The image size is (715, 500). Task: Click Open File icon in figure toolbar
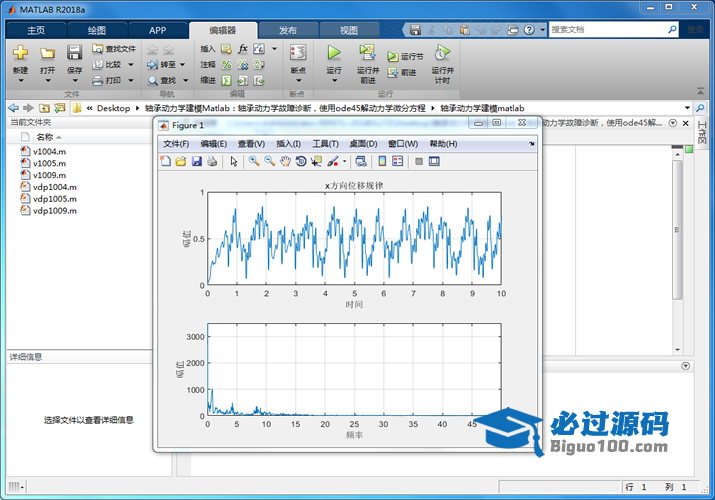pos(181,161)
